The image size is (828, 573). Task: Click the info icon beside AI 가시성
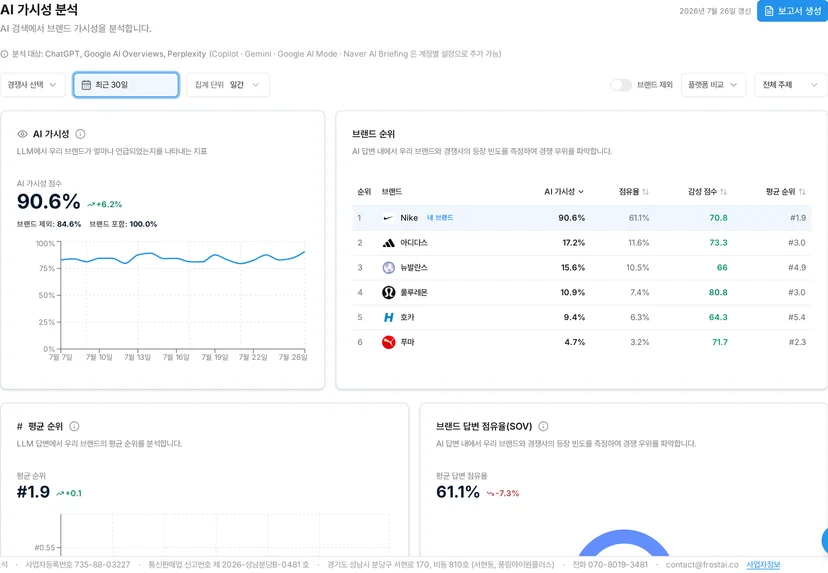click(80, 134)
